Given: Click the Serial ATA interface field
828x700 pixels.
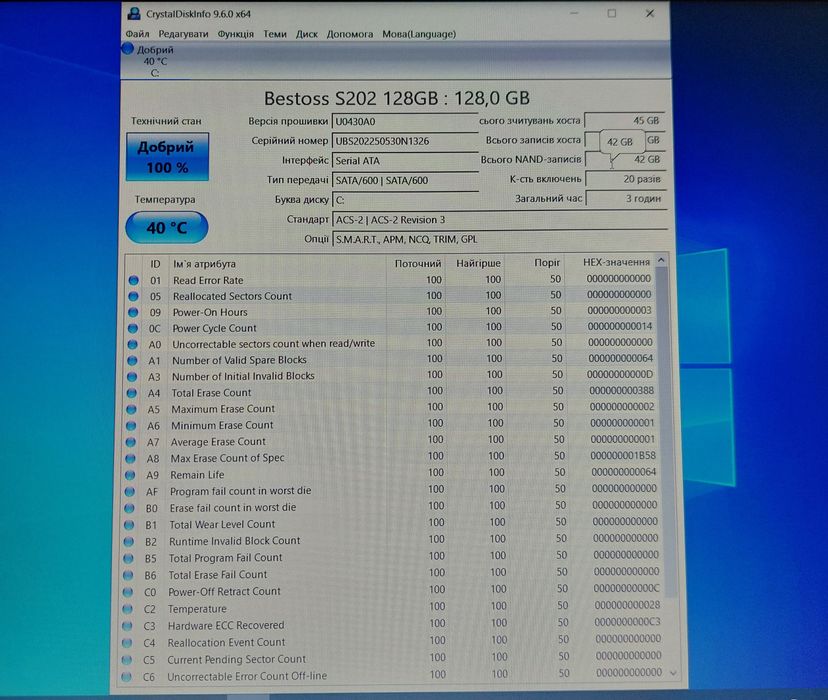Looking at the screenshot, I should [405, 160].
